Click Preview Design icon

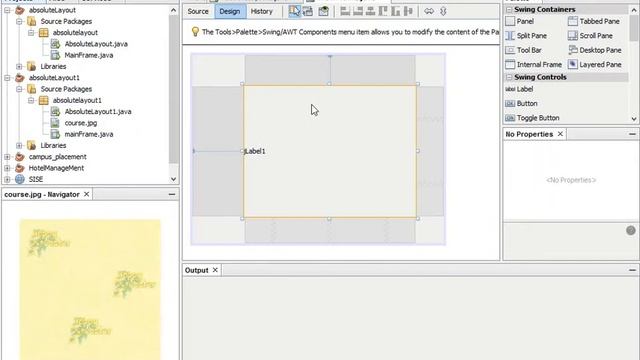[323, 11]
